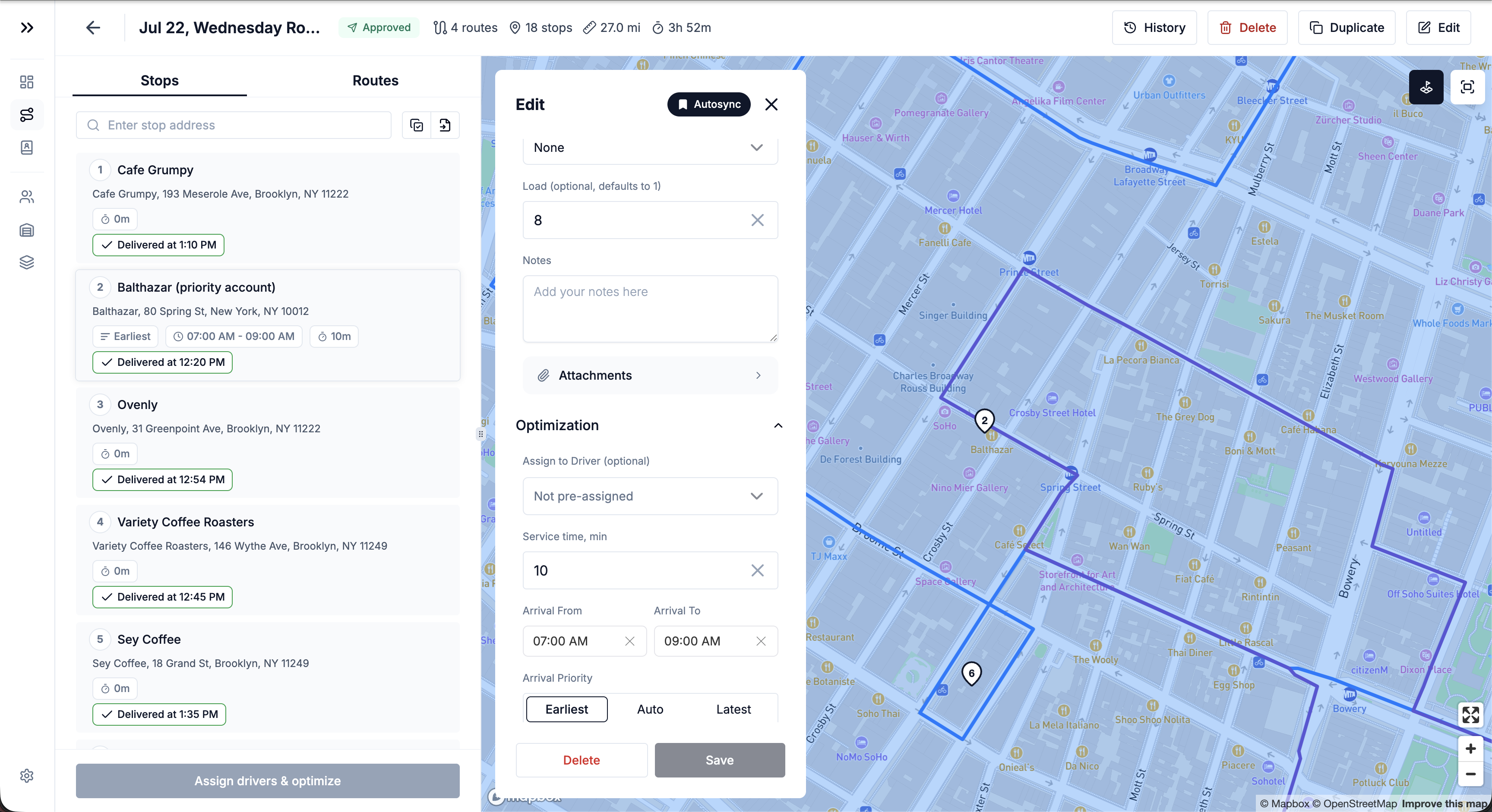The image size is (1492, 812).
Task: Expand the collapsed sidebar with double-chevron icon
Action: pos(27,27)
